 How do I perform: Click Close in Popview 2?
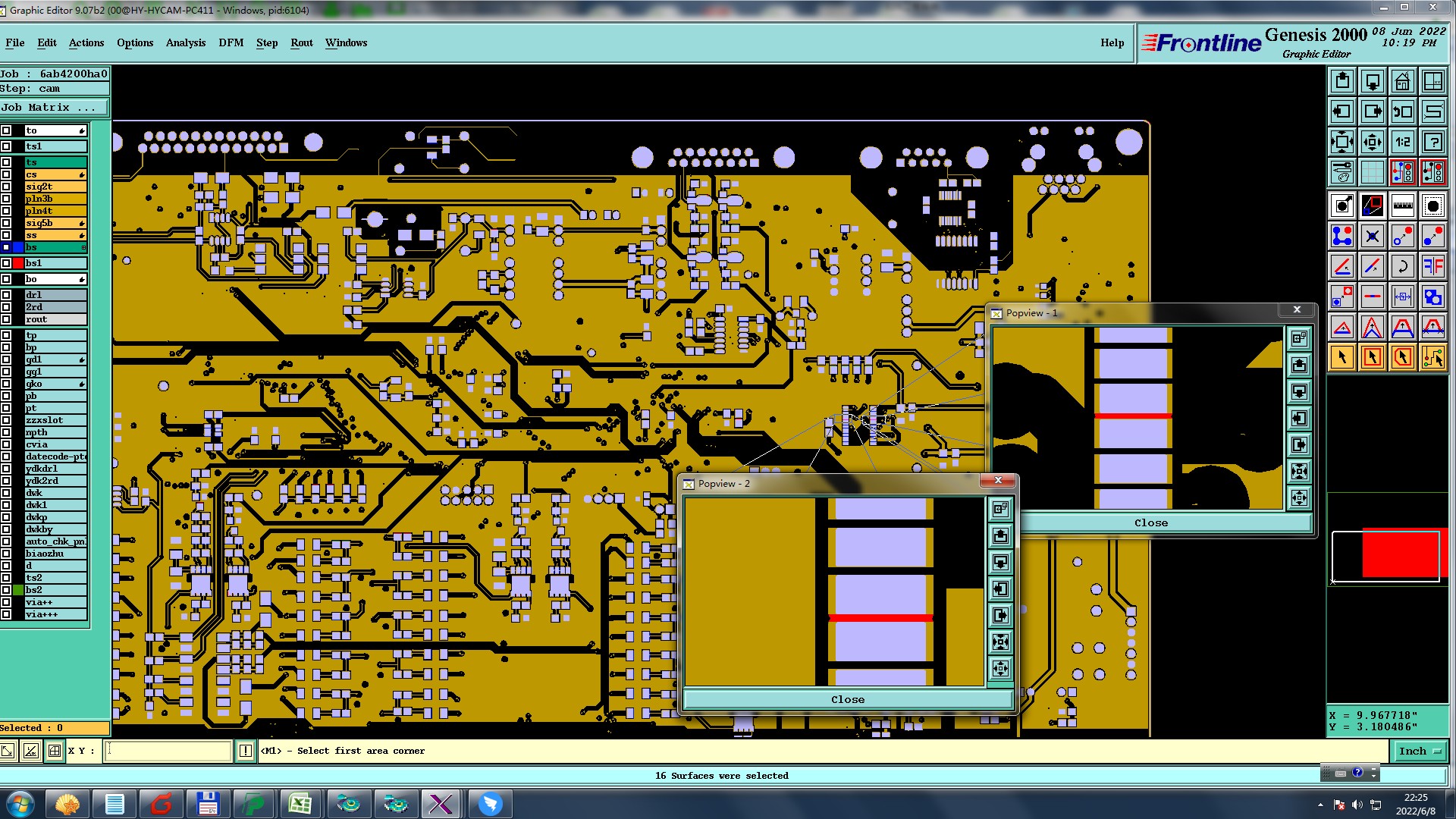847,699
